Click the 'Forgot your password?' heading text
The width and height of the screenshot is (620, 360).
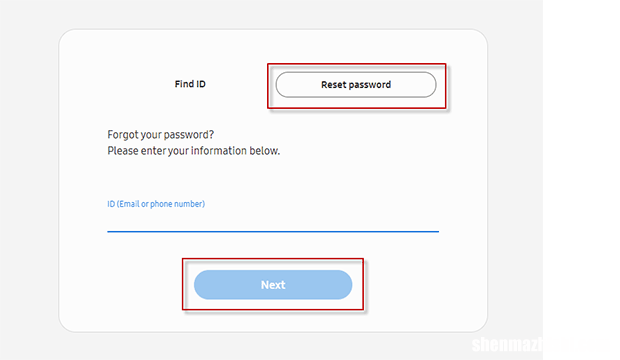pos(161,135)
